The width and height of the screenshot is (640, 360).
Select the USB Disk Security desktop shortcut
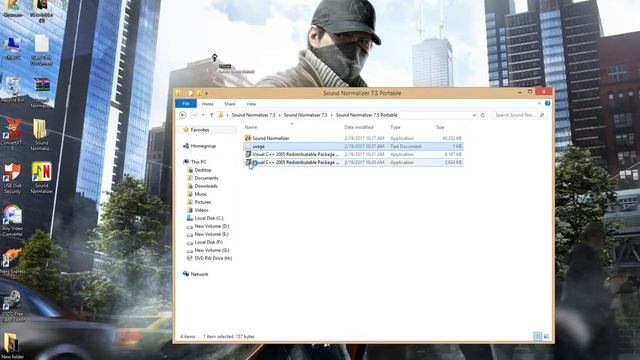(x=12, y=178)
